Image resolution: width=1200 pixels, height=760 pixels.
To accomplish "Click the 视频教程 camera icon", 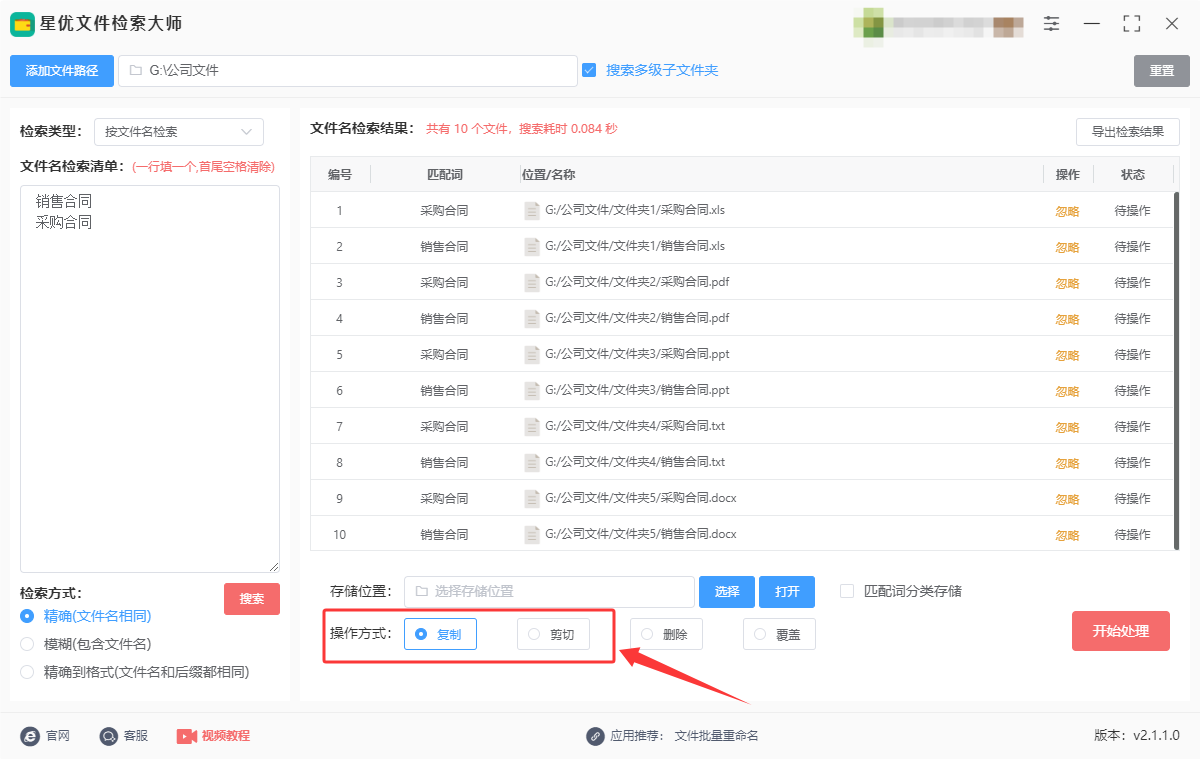I will 187,736.
